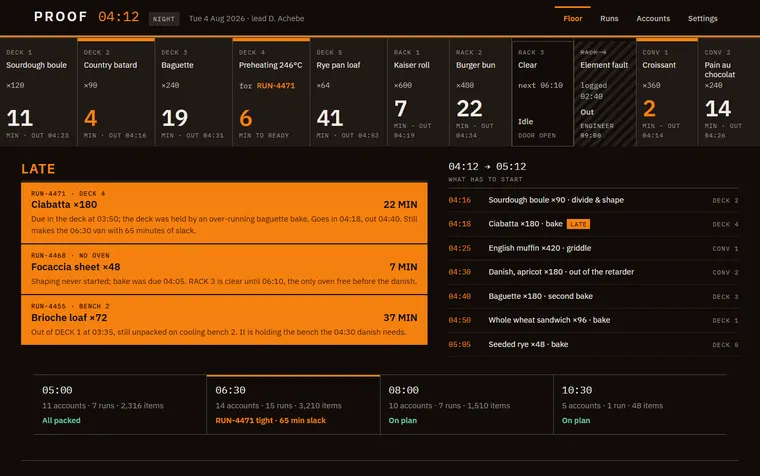The width and height of the screenshot is (760, 476).
Task: Click the LATE section heading
Action: tap(38, 169)
